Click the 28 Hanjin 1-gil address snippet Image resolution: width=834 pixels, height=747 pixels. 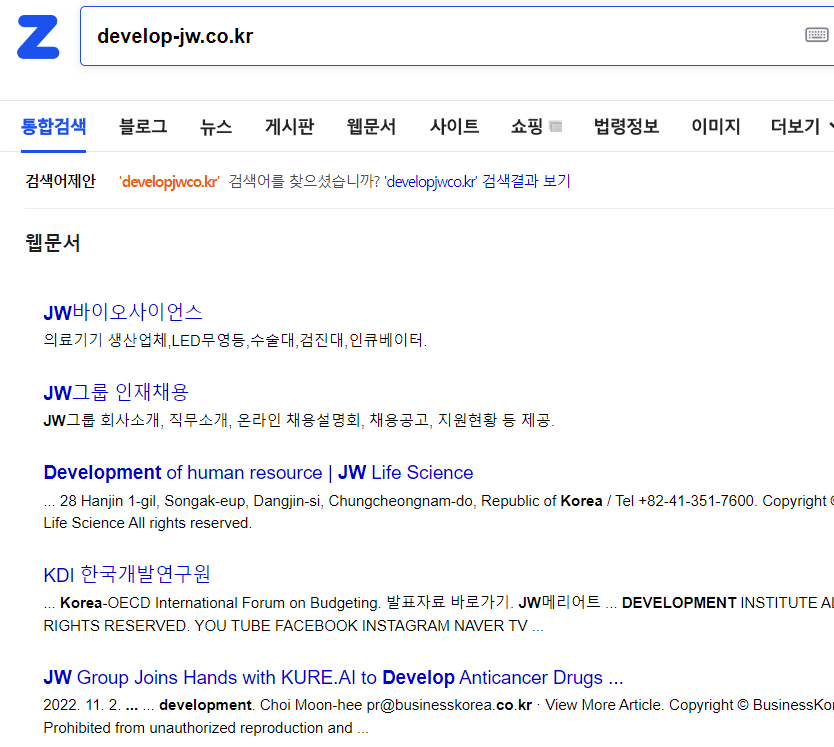[439, 512]
